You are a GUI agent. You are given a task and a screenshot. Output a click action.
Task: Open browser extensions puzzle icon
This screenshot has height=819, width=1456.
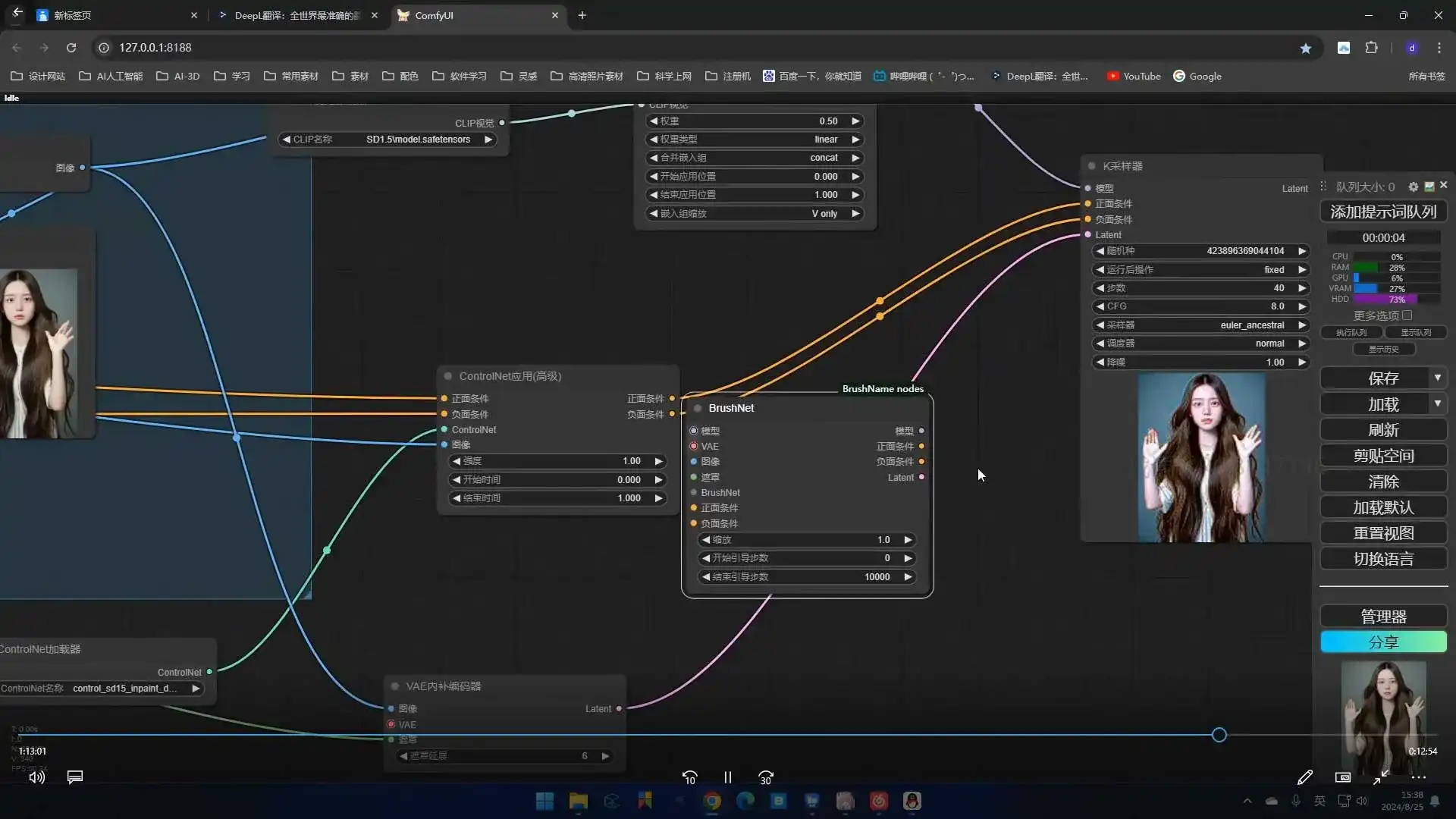coord(1371,48)
